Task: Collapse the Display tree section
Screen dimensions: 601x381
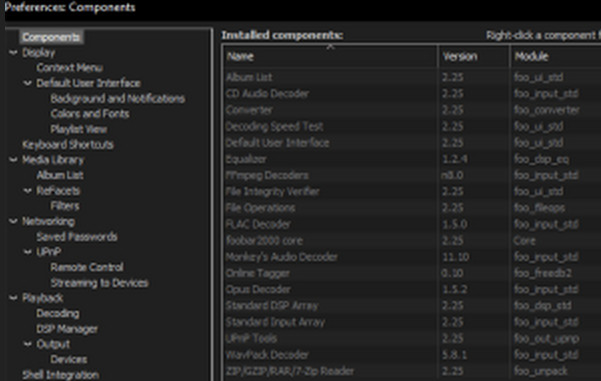Action: coord(13,53)
